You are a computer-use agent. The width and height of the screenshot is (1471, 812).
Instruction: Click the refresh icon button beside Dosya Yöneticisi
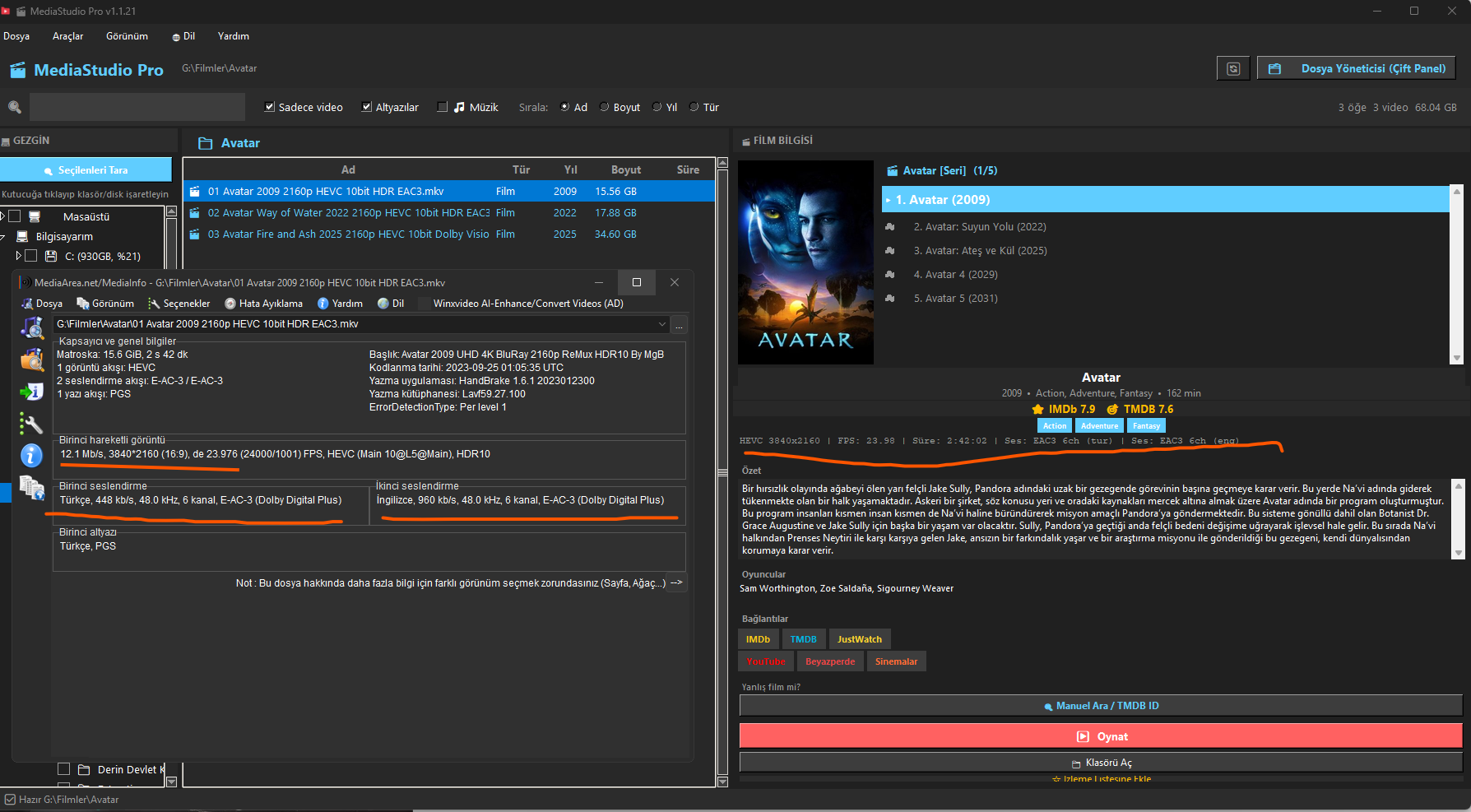[1233, 68]
